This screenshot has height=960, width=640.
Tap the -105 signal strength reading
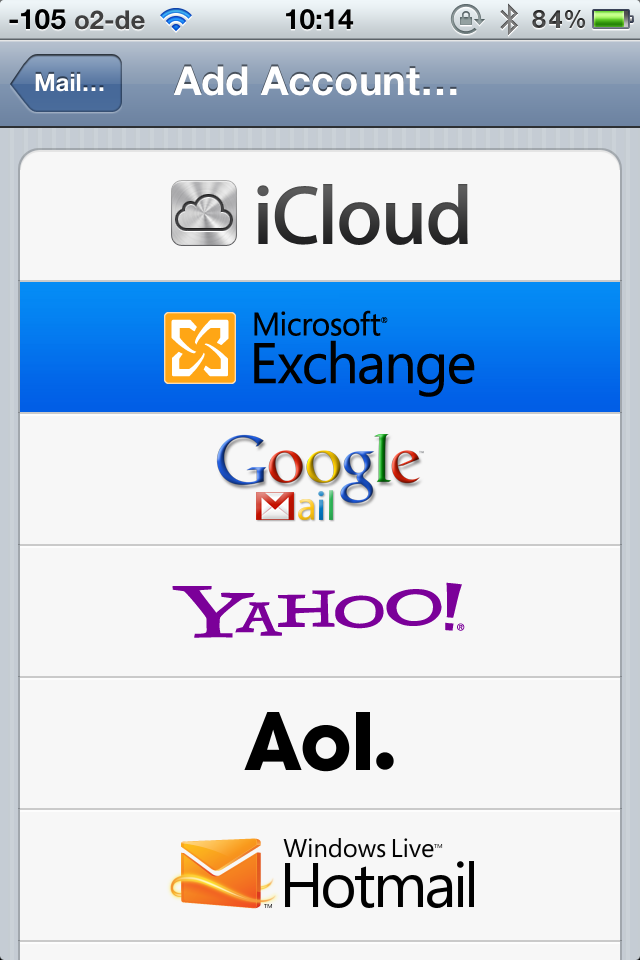coord(37,20)
